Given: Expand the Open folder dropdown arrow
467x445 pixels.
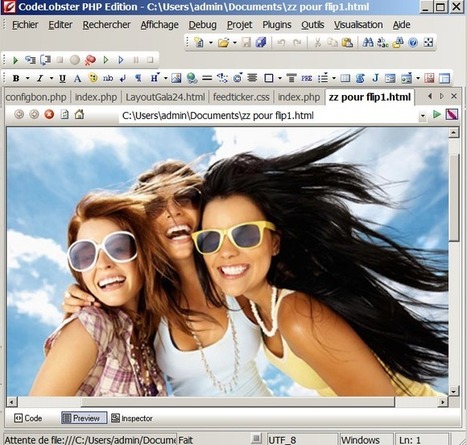Looking at the screenshot, I should click(x=235, y=43).
